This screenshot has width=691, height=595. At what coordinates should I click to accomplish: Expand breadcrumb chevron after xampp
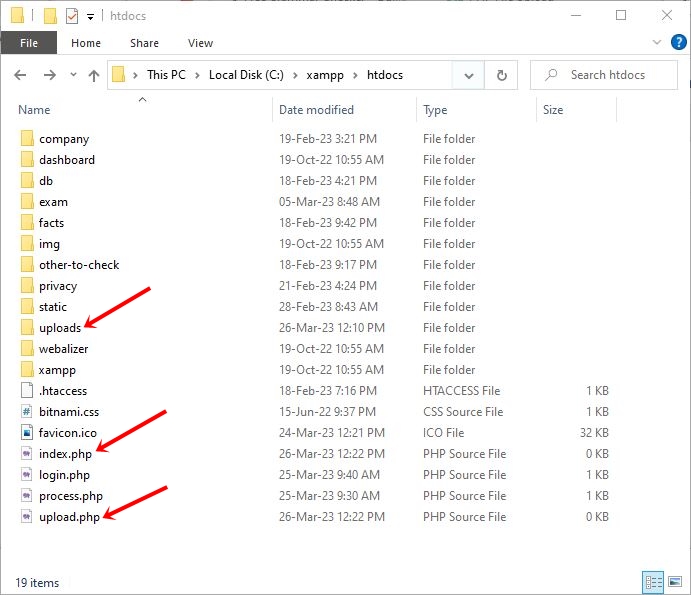click(x=355, y=75)
